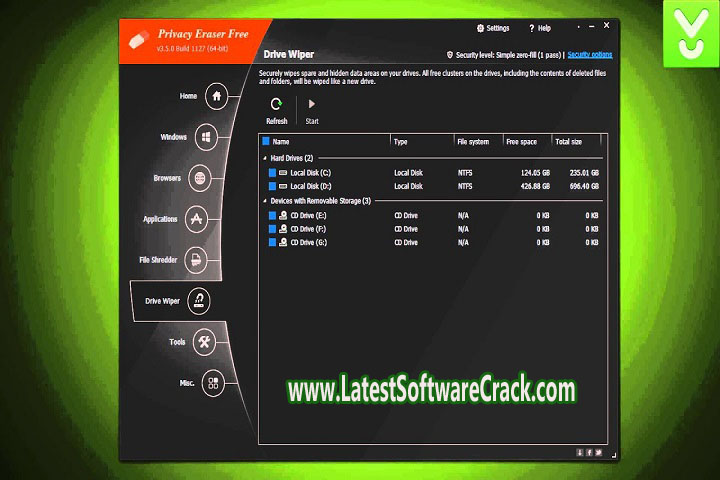The image size is (720, 480).
Task: Toggle the select-all checkbox beside Name
Action: [266, 142]
